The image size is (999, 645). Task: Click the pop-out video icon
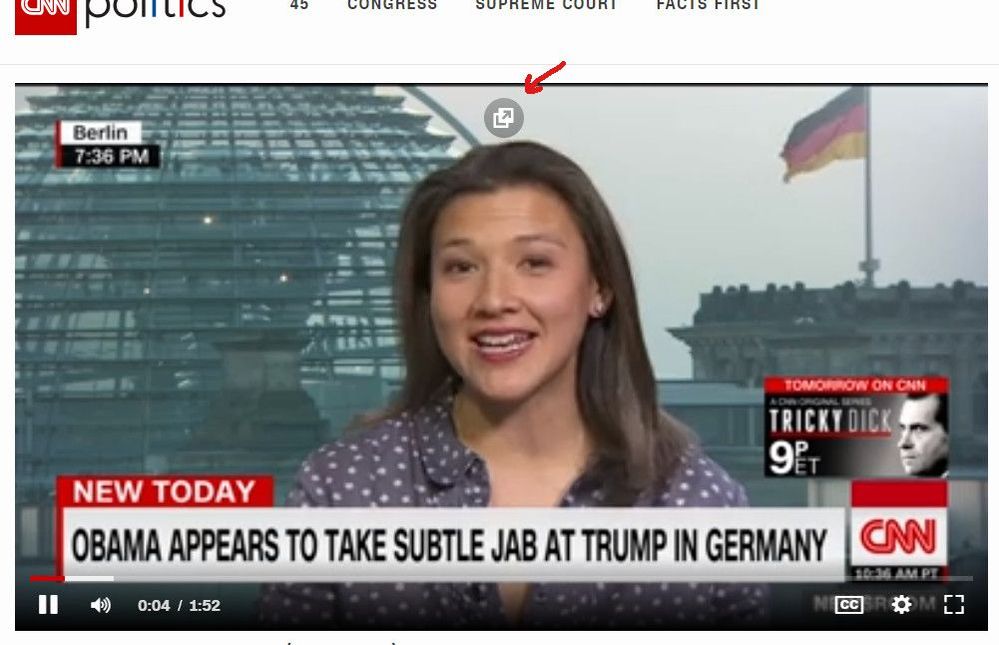point(503,118)
